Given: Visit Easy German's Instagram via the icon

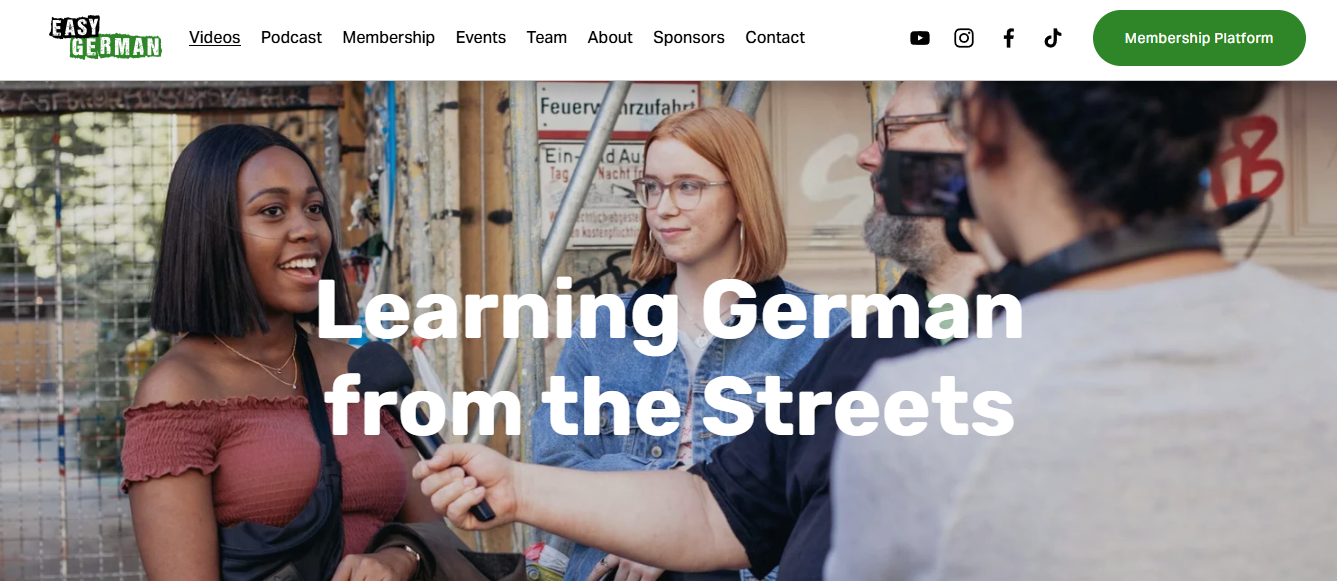Looking at the screenshot, I should tap(964, 38).
